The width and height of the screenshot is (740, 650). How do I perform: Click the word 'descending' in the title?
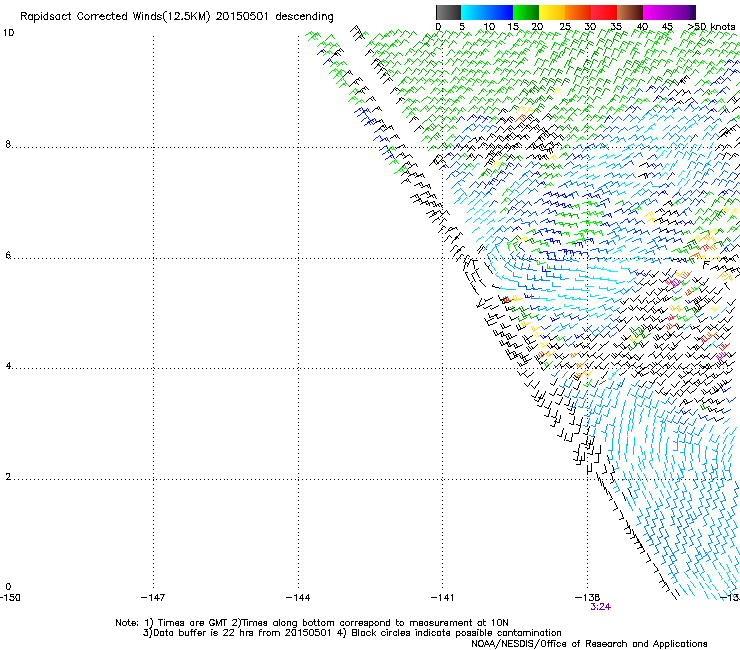coord(304,17)
